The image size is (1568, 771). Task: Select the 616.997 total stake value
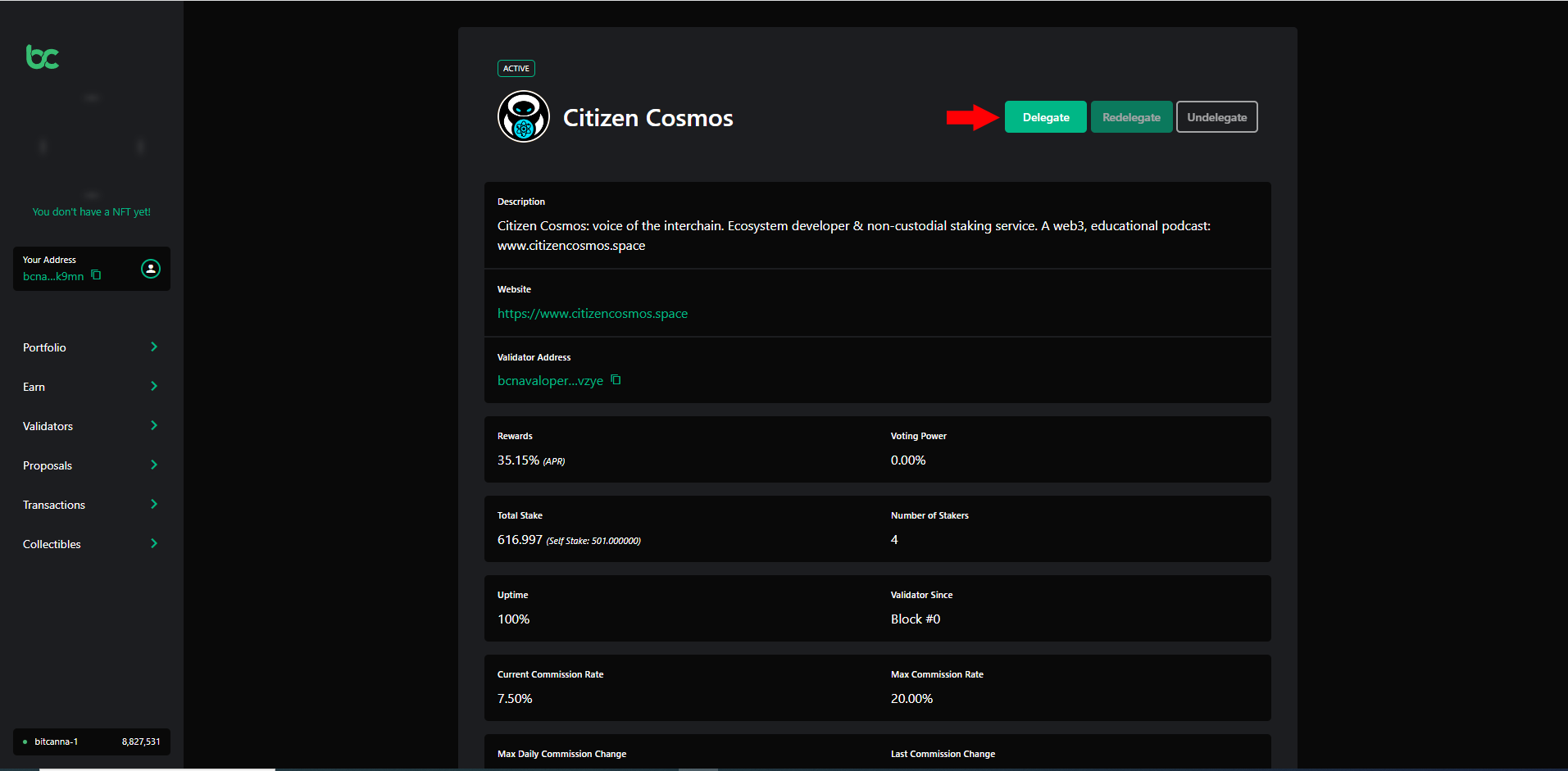pyautogui.click(x=520, y=540)
